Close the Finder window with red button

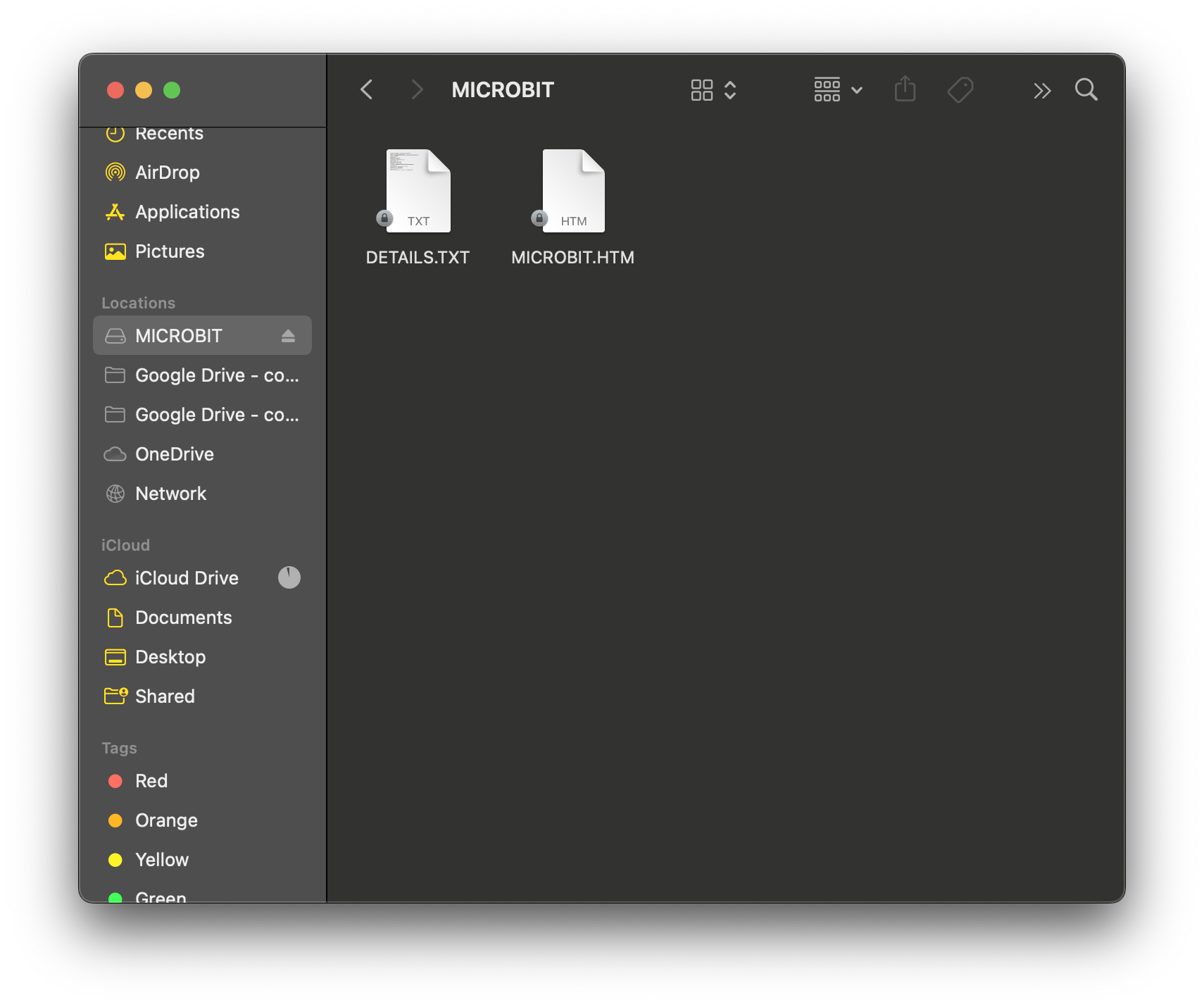pos(115,90)
